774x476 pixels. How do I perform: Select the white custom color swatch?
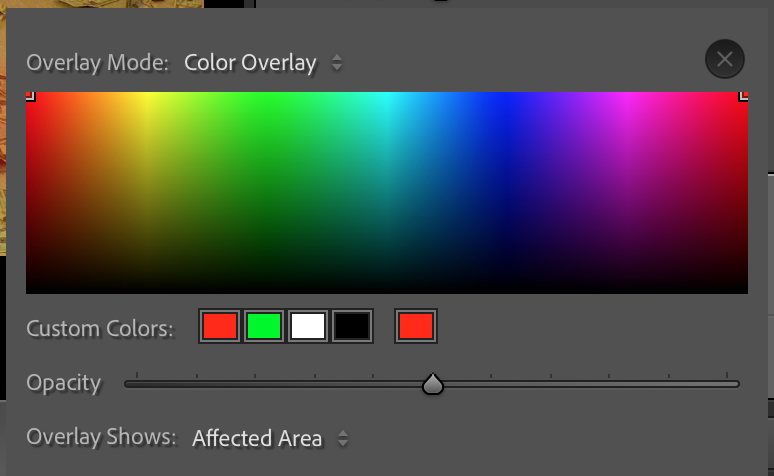[308, 326]
